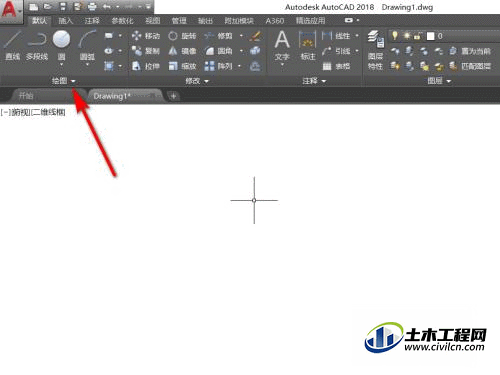Image resolution: width=500 pixels, height=375 pixels.
Task: Click the [俯视] view control label
Action: 20,113
